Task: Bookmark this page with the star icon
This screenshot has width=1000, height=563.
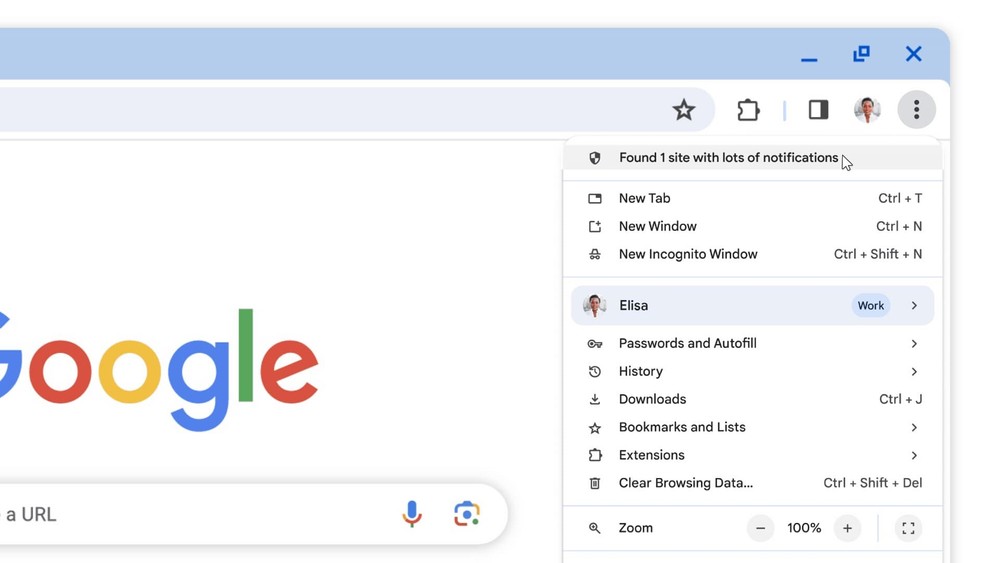Action: click(x=684, y=110)
